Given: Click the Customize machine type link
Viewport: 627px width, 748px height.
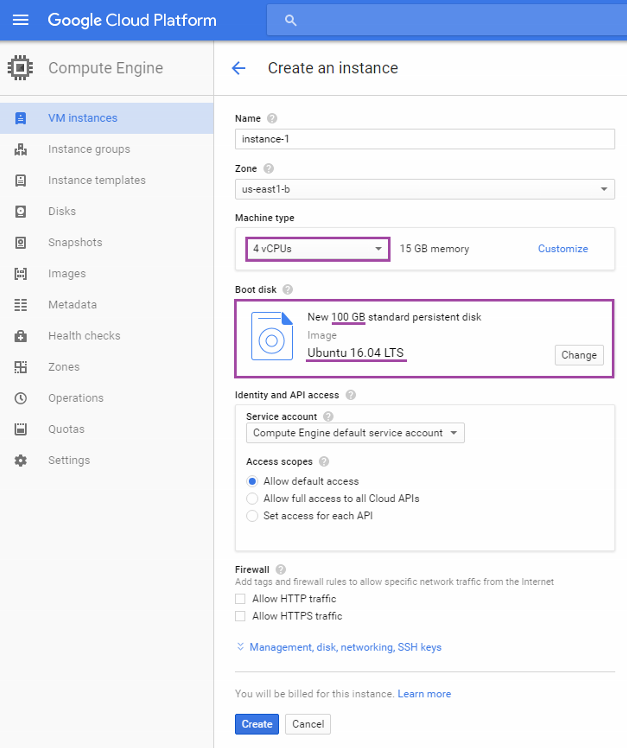Looking at the screenshot, I should coord(563,249).
